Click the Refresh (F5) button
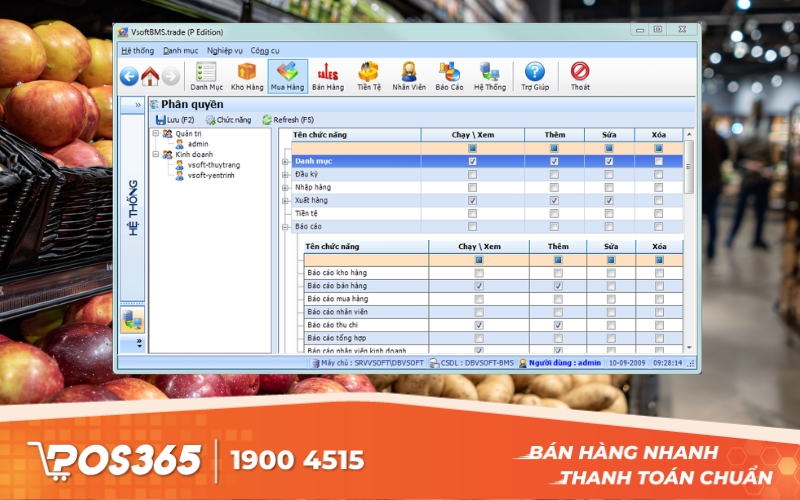 [x=288, y=120]
